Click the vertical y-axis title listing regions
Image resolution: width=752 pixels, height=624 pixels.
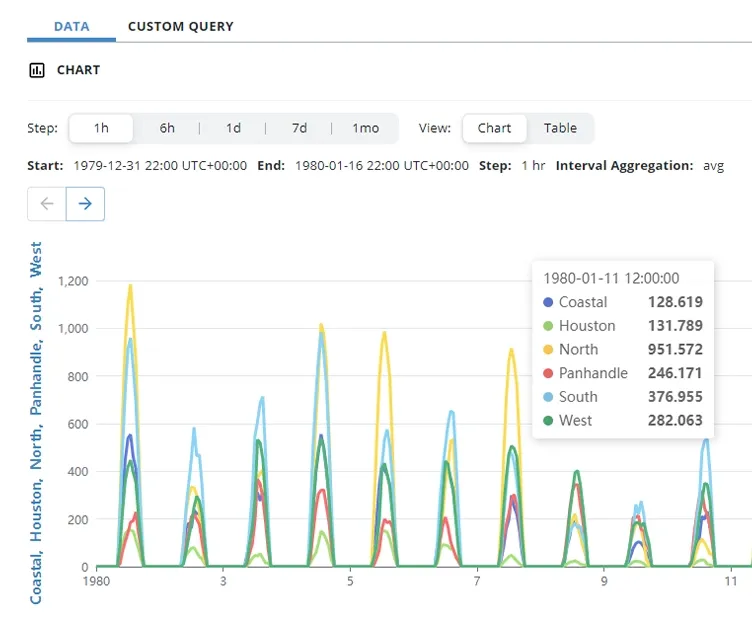36,423
